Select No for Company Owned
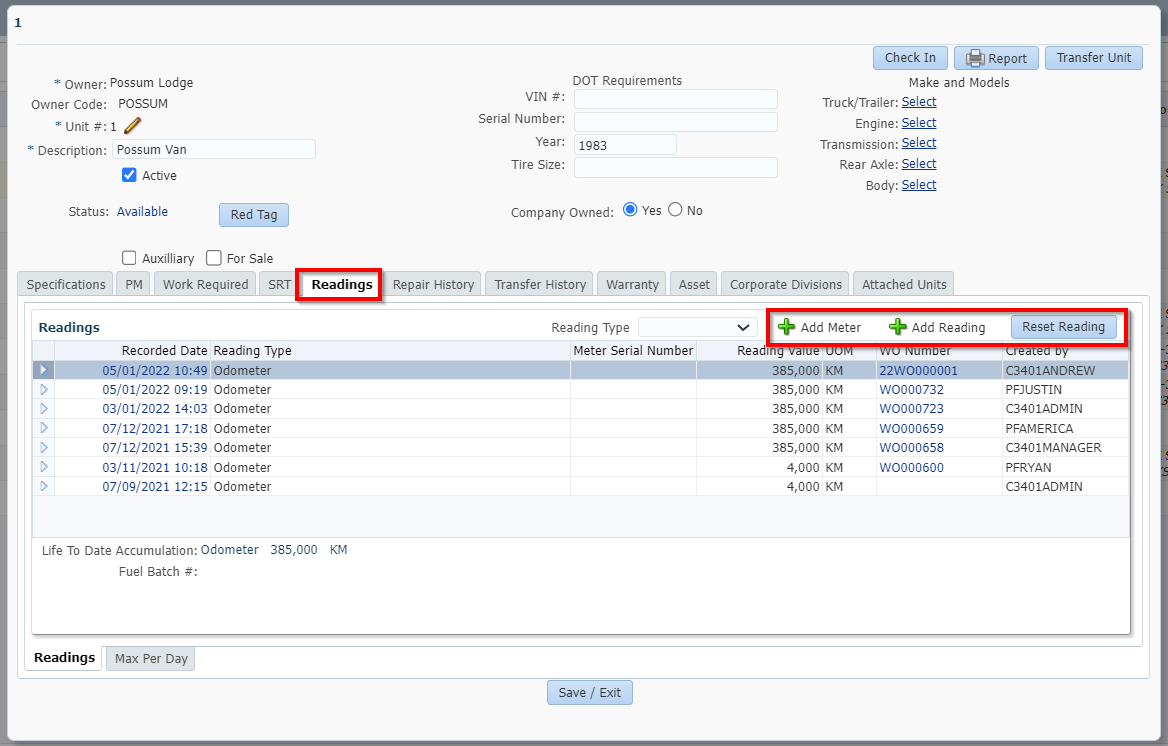 [x=675, y=209]
